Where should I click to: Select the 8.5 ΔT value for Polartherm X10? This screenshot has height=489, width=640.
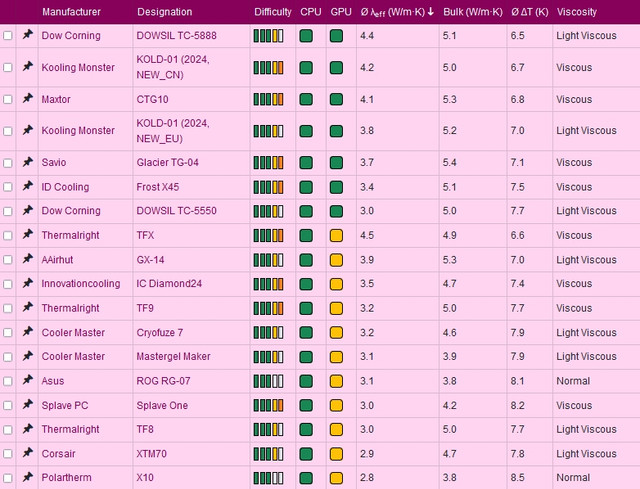click(517, 477)
